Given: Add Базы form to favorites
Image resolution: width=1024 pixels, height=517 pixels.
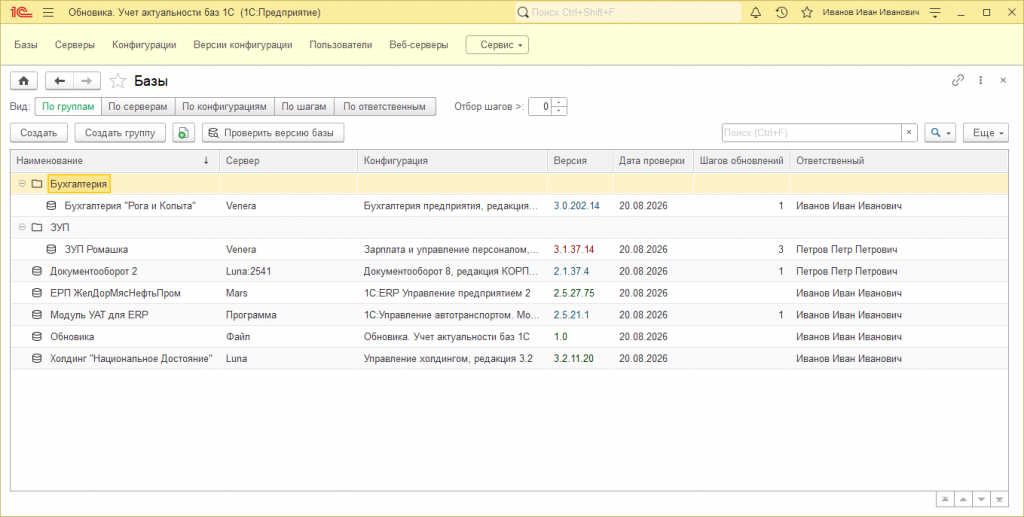Looking at the screenshot, I should [x=118, y=81].
